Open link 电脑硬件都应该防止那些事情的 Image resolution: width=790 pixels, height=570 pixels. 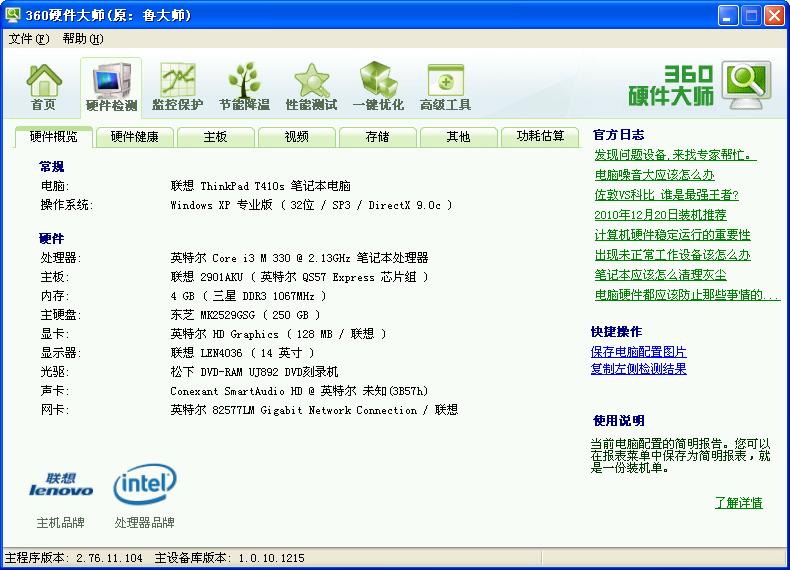pos(687,295)
